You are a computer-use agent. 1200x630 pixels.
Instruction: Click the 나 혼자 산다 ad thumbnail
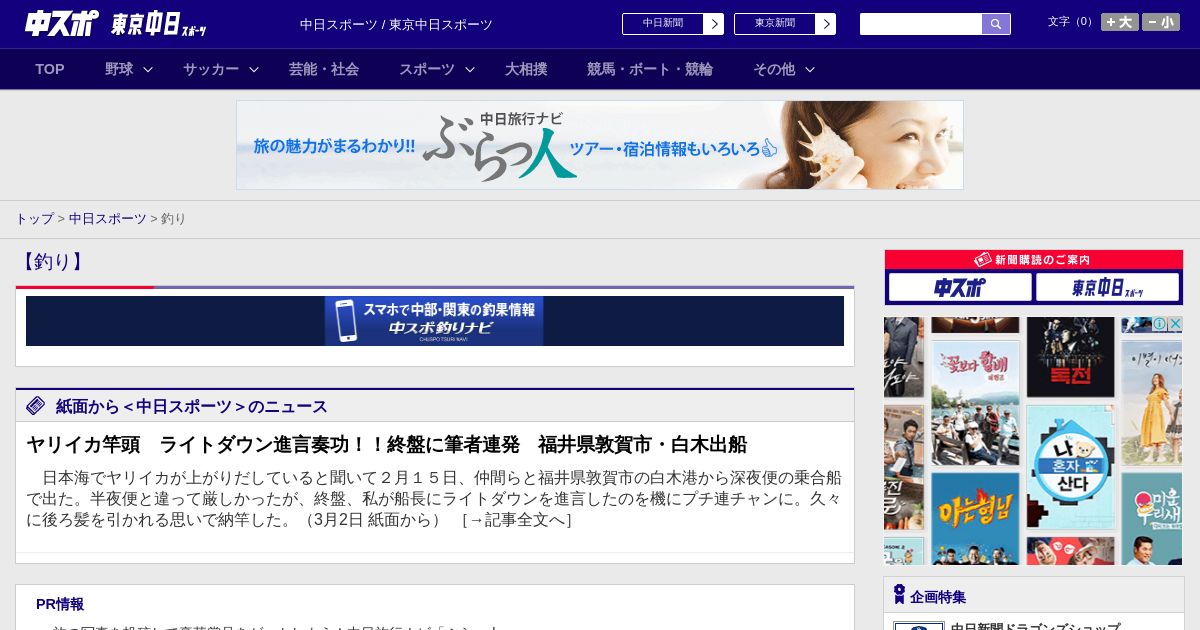tap(1070, 467)
